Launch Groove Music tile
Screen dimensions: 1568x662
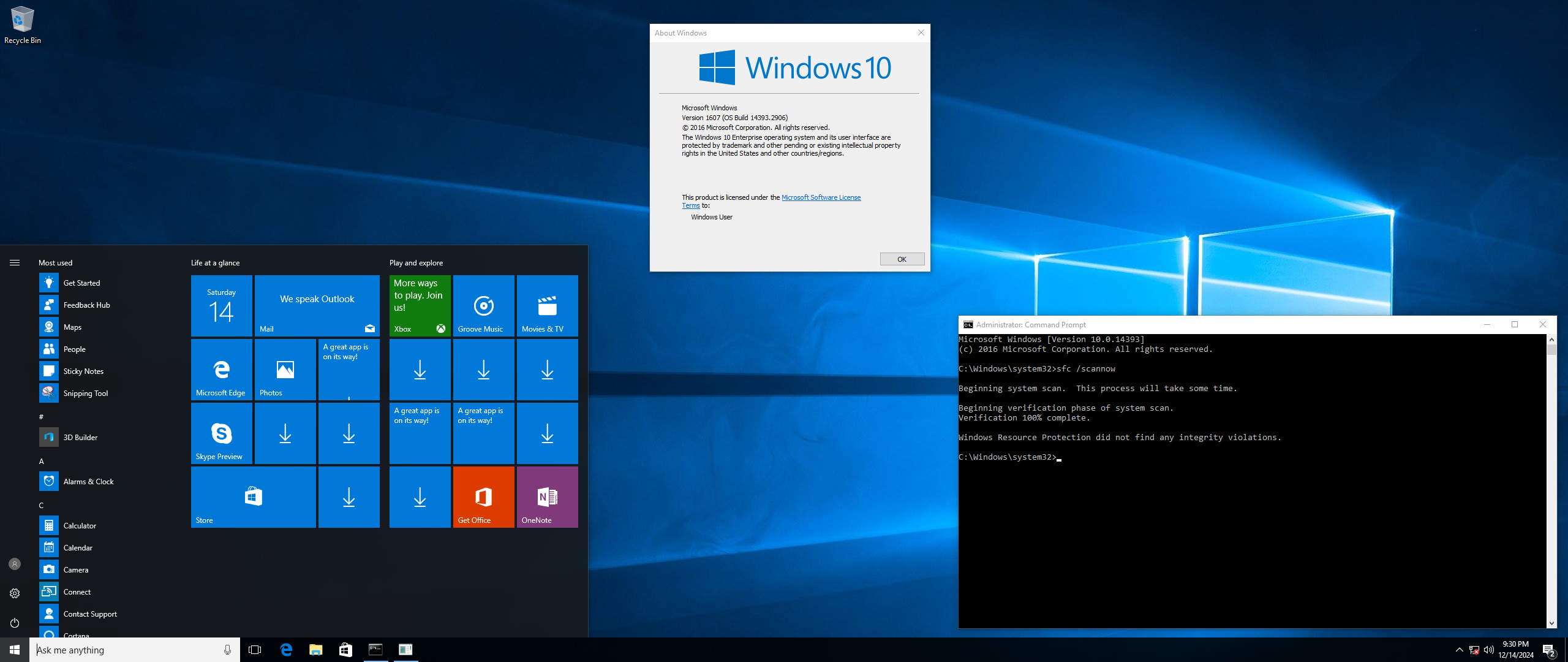click(483, 305)
